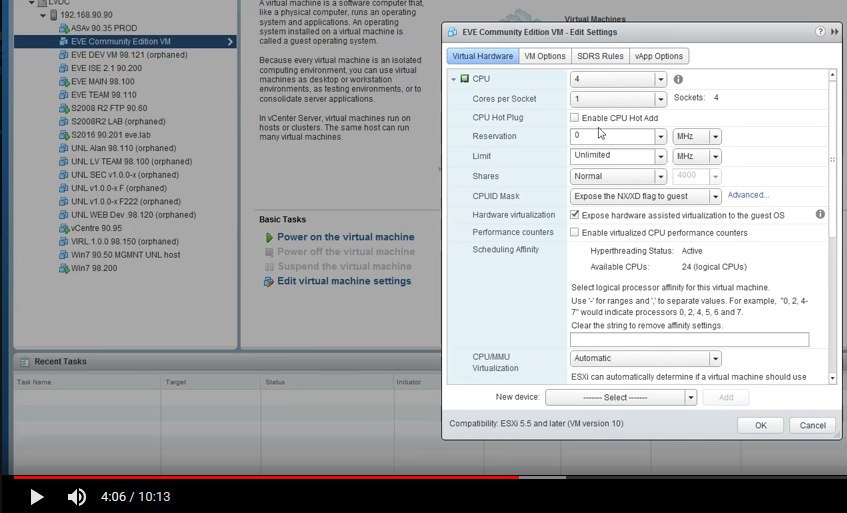The height and width of the screenshot is (513, 847).
Task: Open the CPU/MMU Virtualization Automatic dropdown
Action: [x=715, y=359]
